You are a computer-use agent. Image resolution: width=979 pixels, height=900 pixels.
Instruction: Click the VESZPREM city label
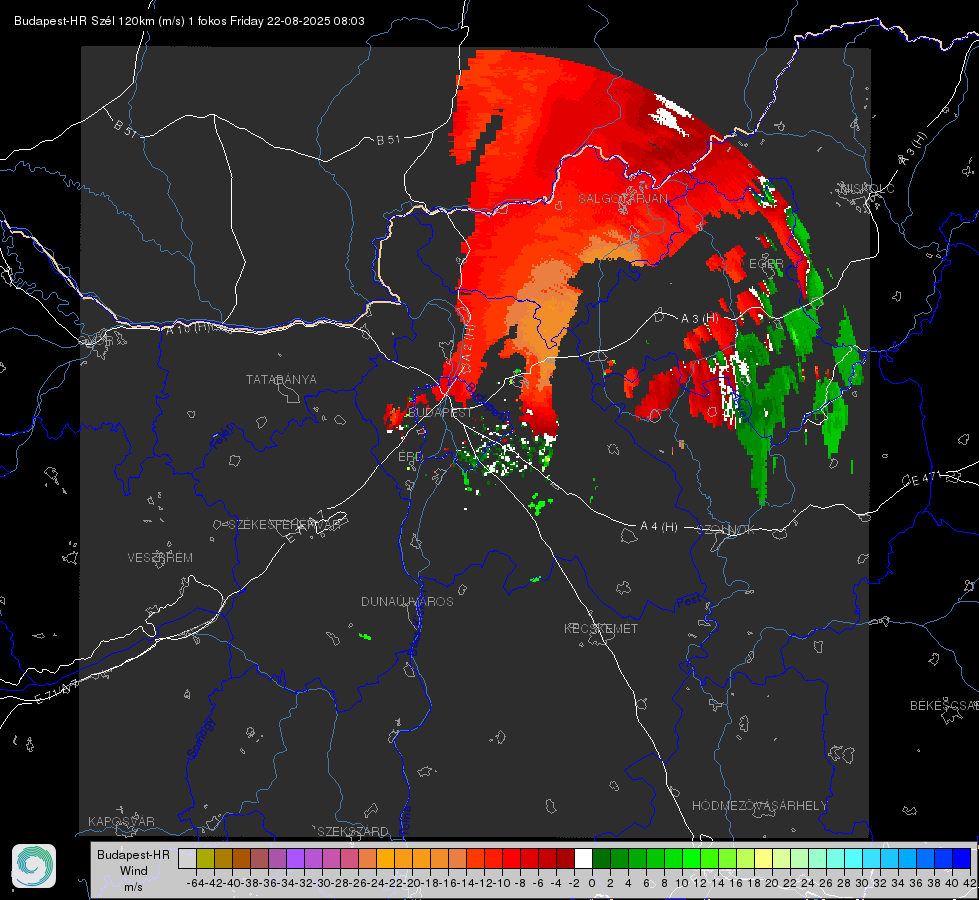pos(160,558)
